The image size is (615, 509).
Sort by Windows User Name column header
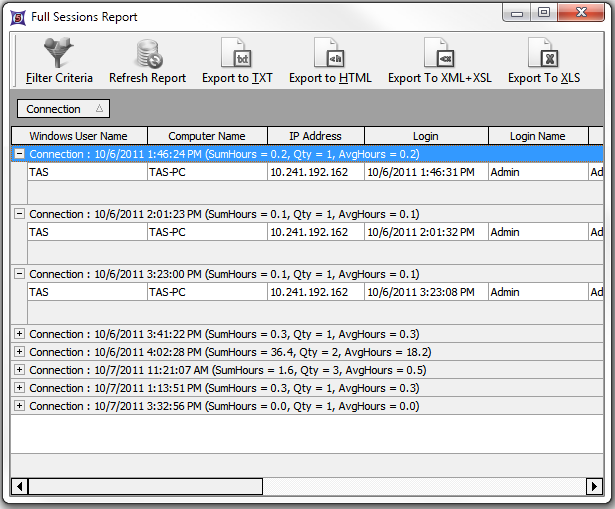78,136
